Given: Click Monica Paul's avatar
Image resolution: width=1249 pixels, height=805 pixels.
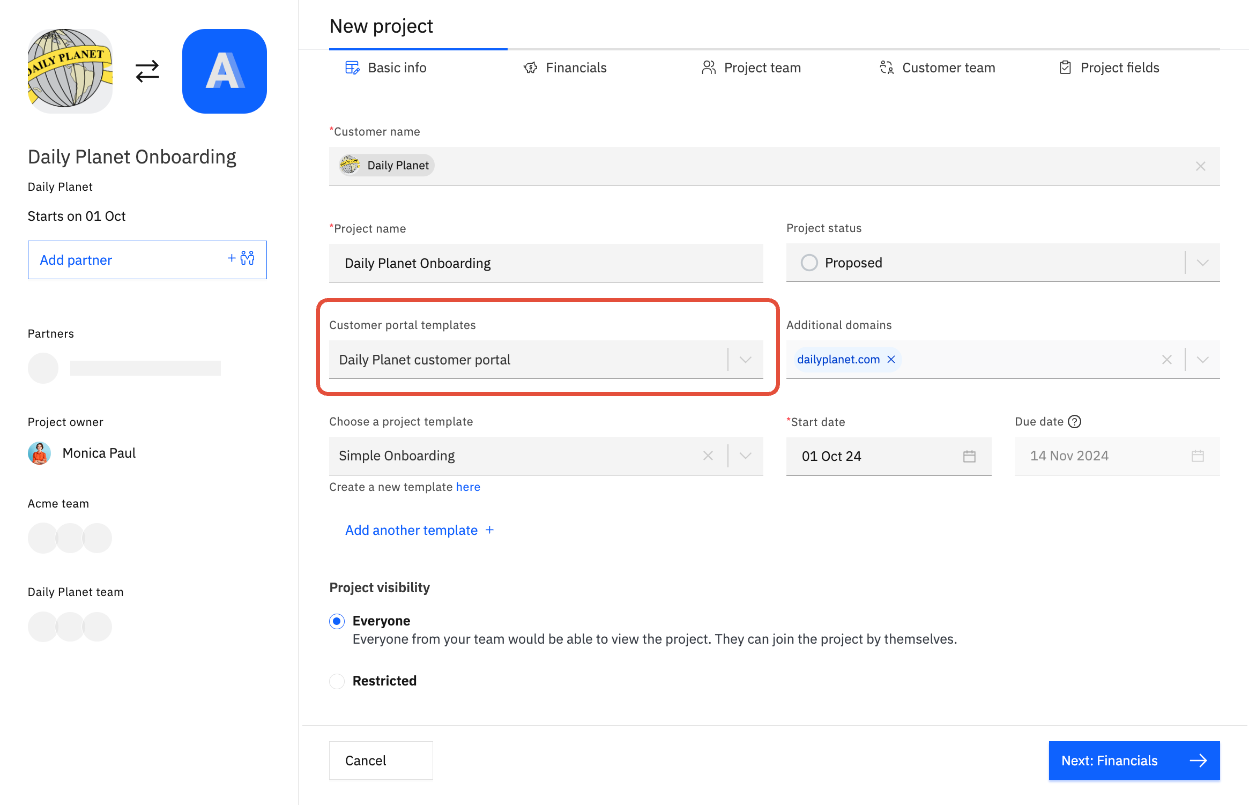Looking at the screenshot, I should point(39,453).
